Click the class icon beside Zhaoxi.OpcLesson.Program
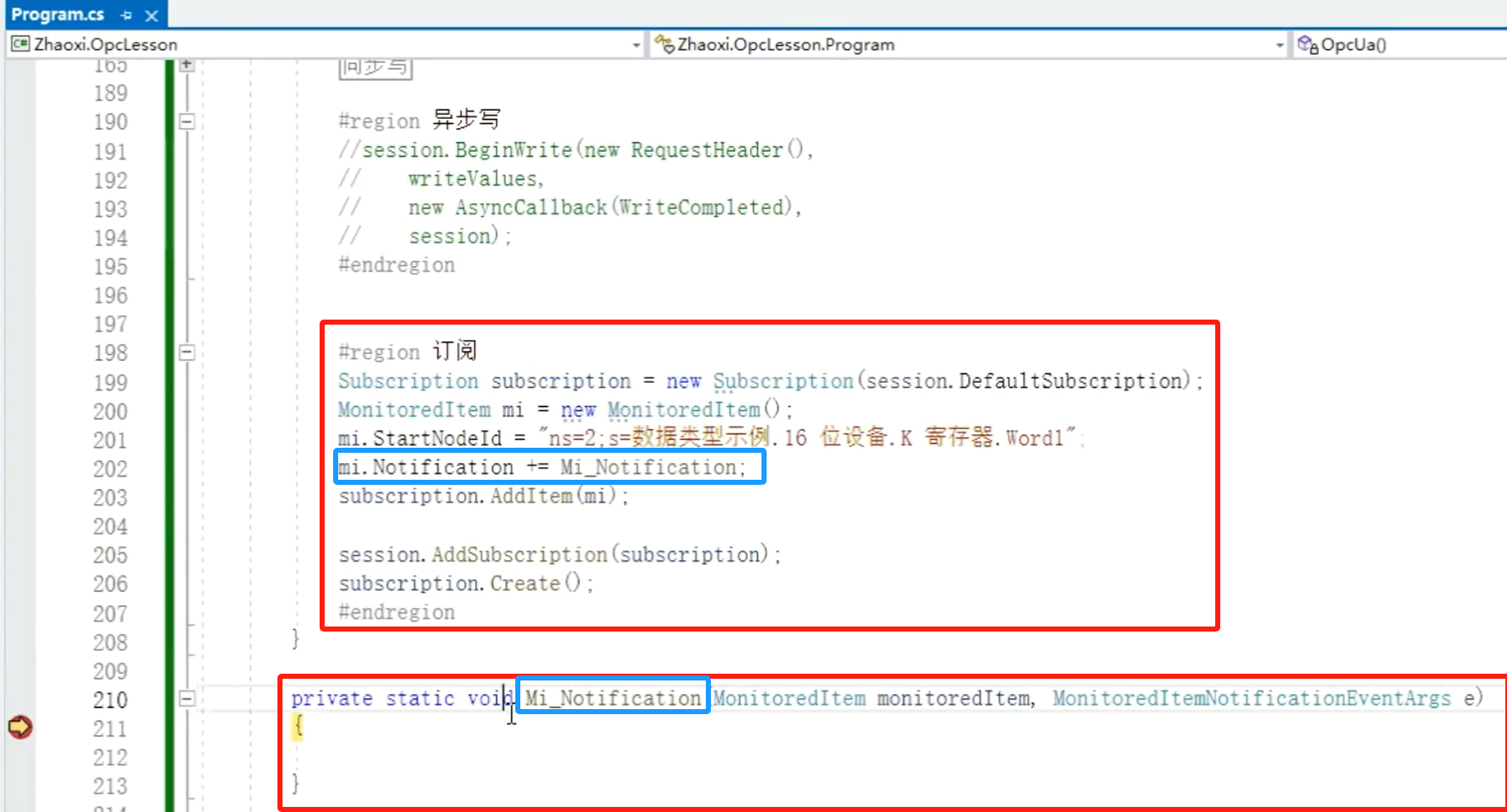1507x812 pixels. click(665, 44)
